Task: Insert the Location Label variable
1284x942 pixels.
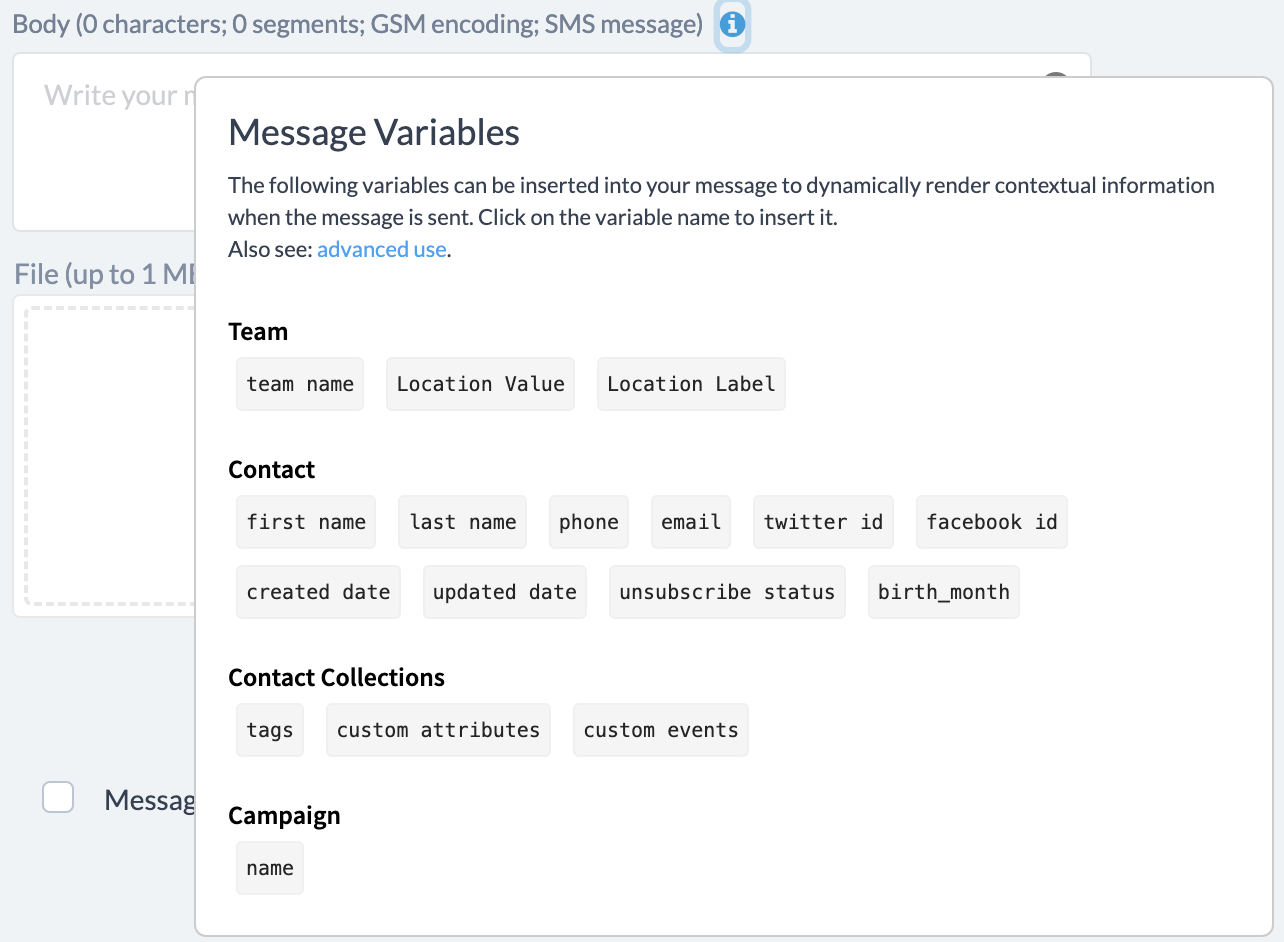Action: click(x=691, y=384)
